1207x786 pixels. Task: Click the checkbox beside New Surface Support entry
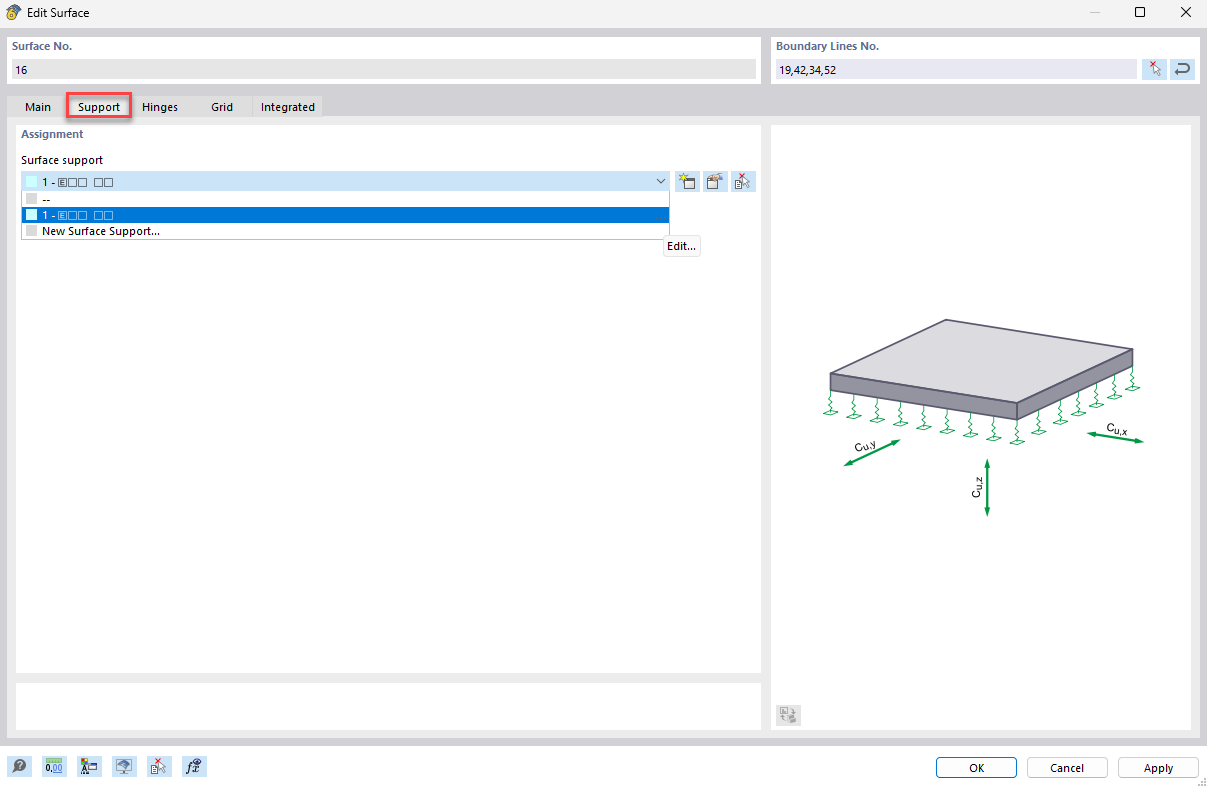(31, 230)
